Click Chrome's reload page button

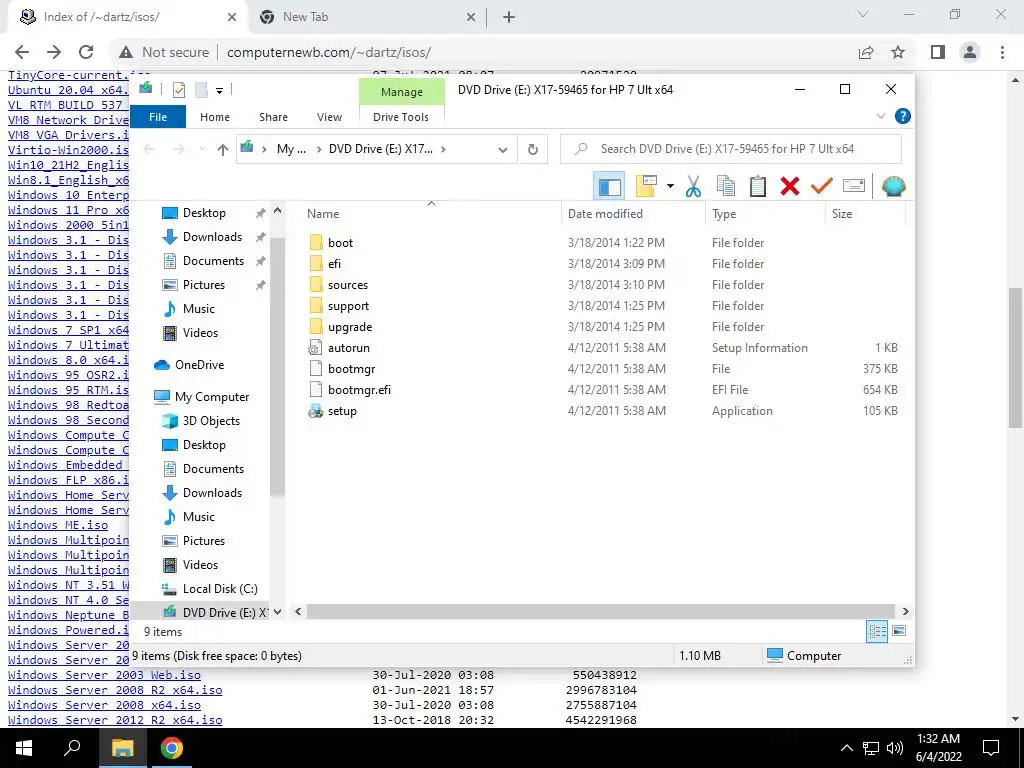[86, 52]
